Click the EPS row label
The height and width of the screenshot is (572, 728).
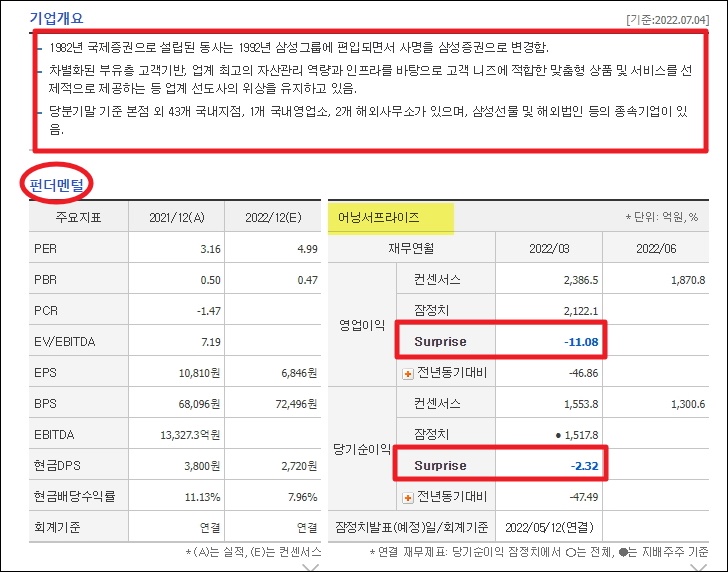(45, 372)
